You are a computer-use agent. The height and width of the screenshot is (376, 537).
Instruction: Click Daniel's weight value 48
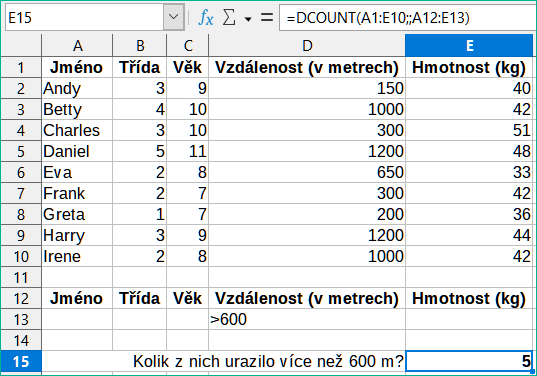pos(469,151)
